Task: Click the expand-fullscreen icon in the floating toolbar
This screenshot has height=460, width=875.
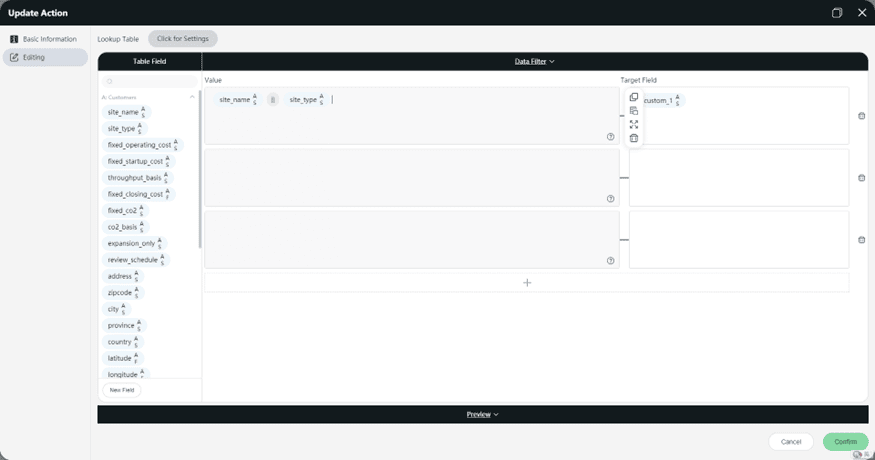Action: (x=633, y=124)
